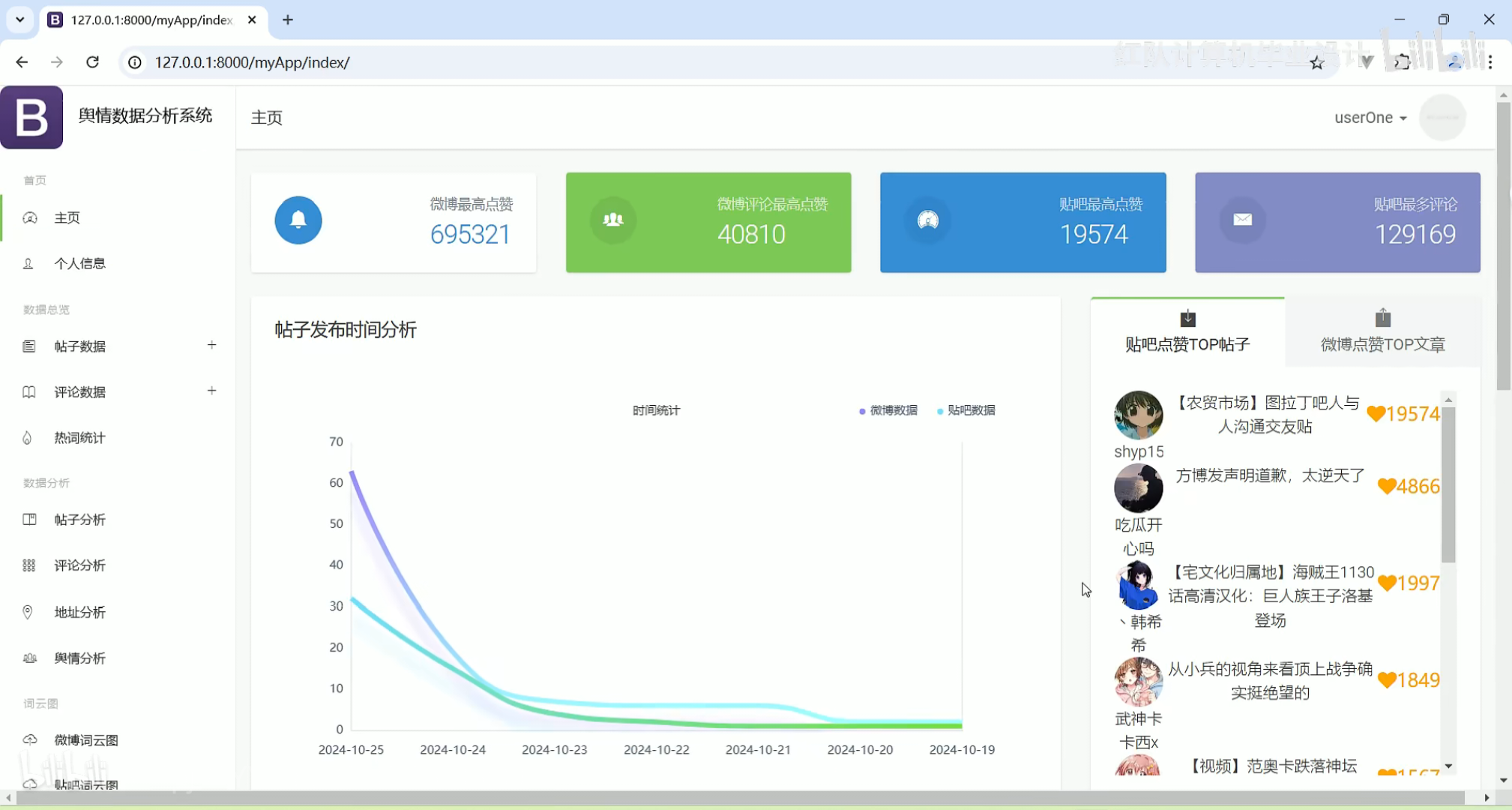Bookmark this page with the star icon

(x=1317, y=63)
